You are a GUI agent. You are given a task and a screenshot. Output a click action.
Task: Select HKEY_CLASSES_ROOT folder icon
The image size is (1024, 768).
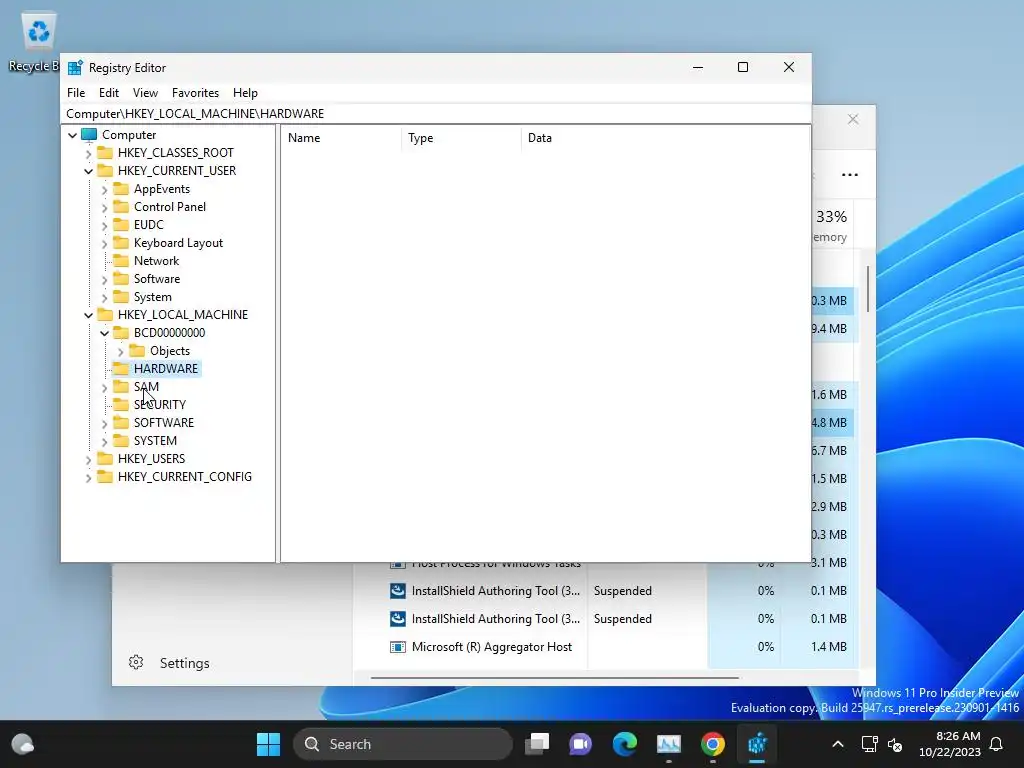(x=104, y=153)
